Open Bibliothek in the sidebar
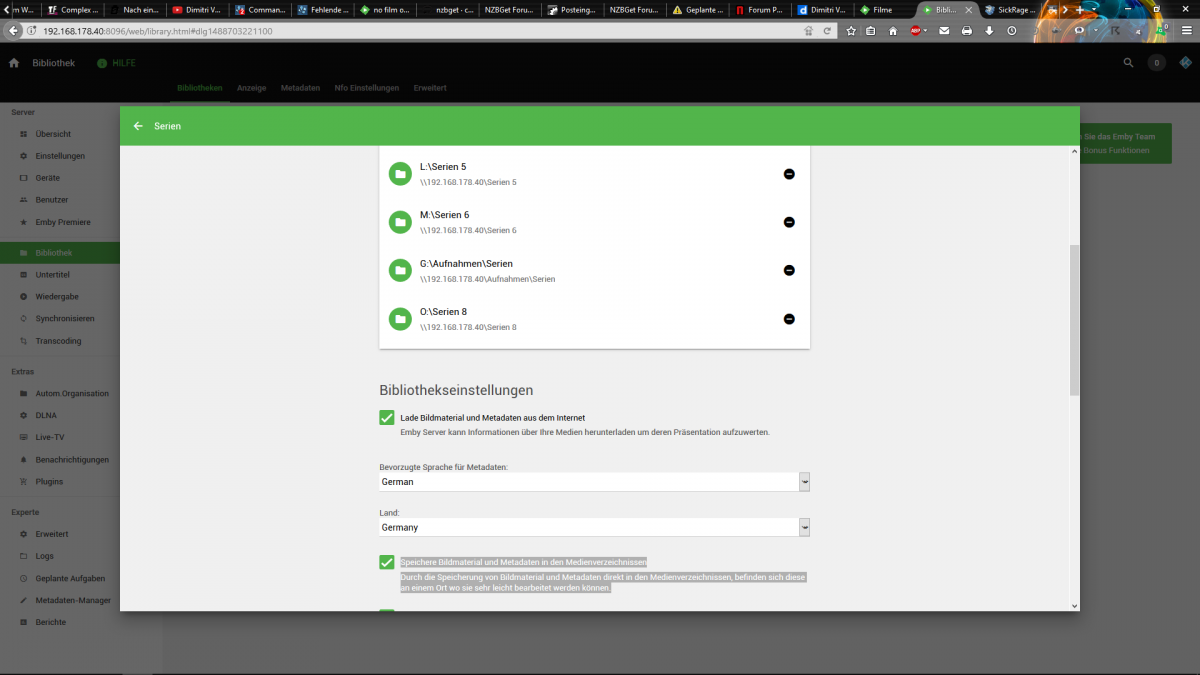This screenshot has height=675, width=1200. 60,253
